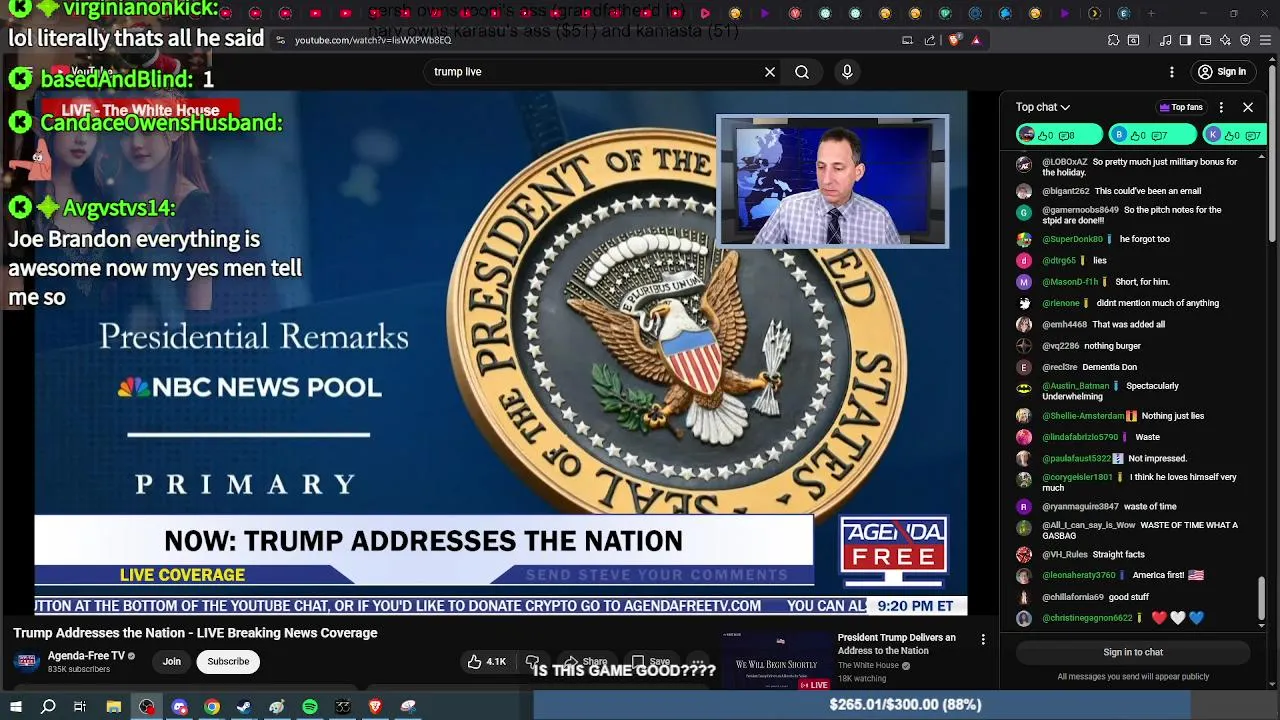Click the video title Trump Addresses the Nation

tap(195, 633)
